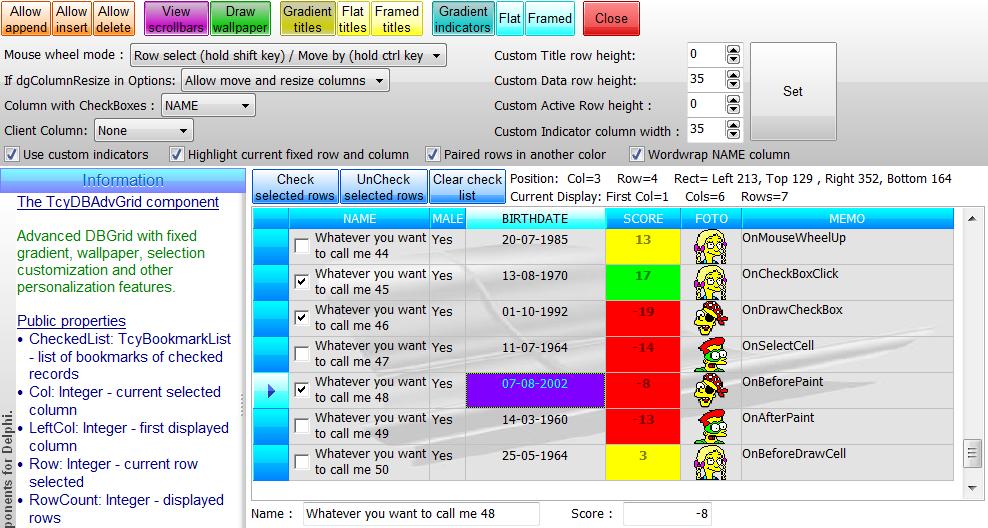Screen dimensions: 988x528
Task: Click the foto icon in row 48
Action: tap(710, 391)
